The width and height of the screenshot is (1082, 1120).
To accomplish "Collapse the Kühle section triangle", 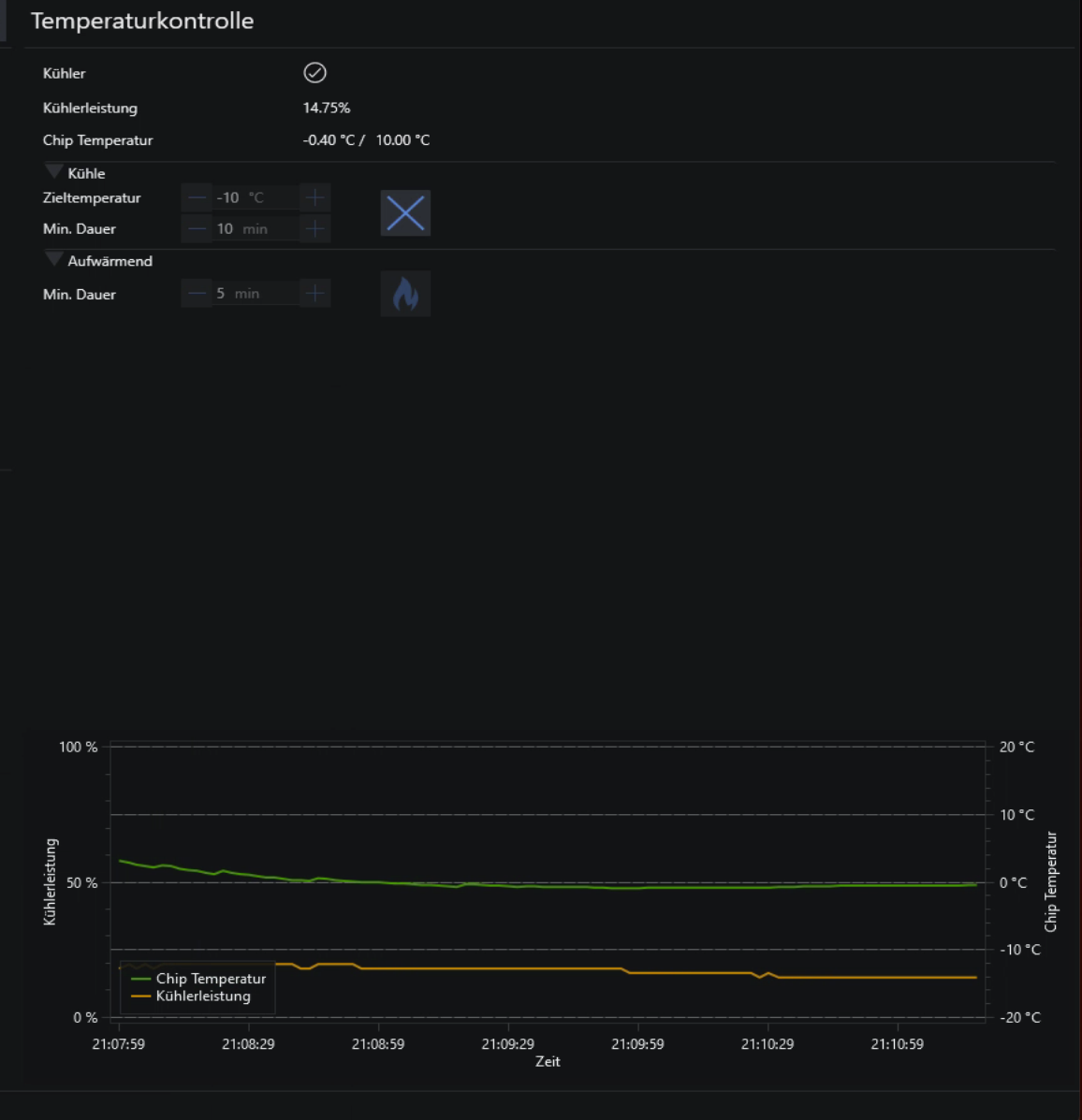I will click(x=53, y=171).
